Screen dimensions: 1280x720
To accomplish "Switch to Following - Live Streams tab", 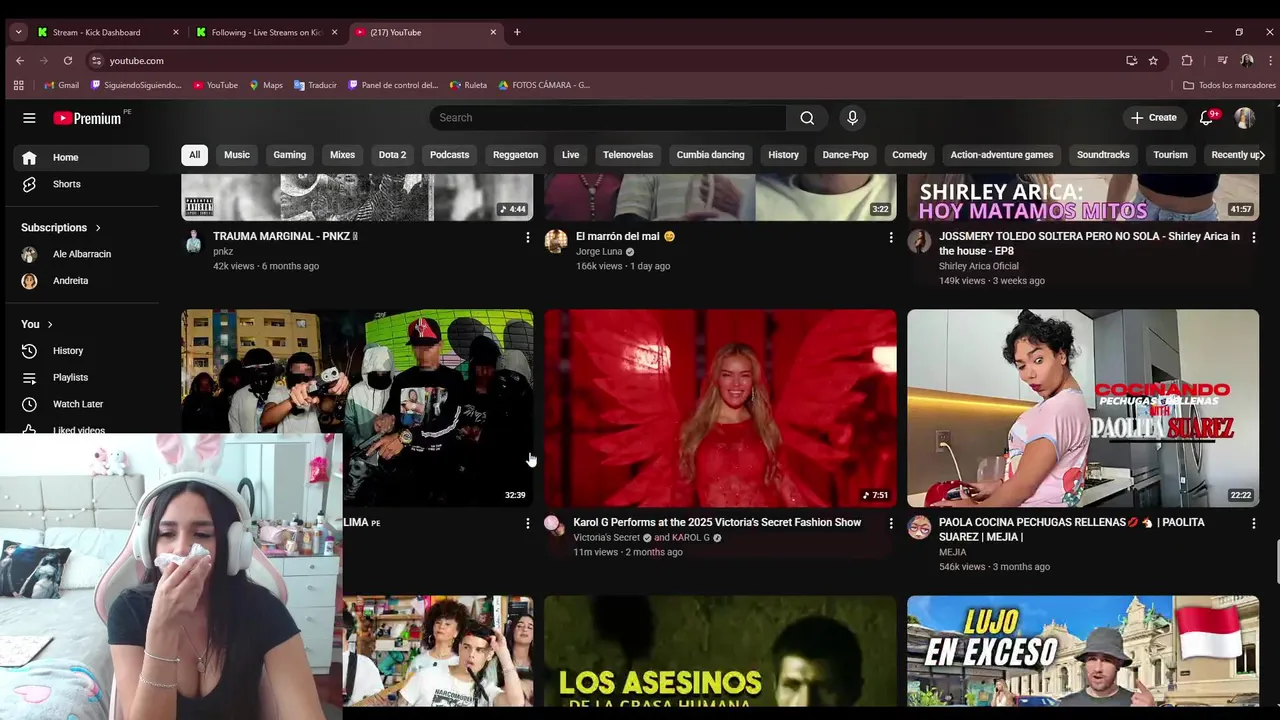I will pos(266,32).
